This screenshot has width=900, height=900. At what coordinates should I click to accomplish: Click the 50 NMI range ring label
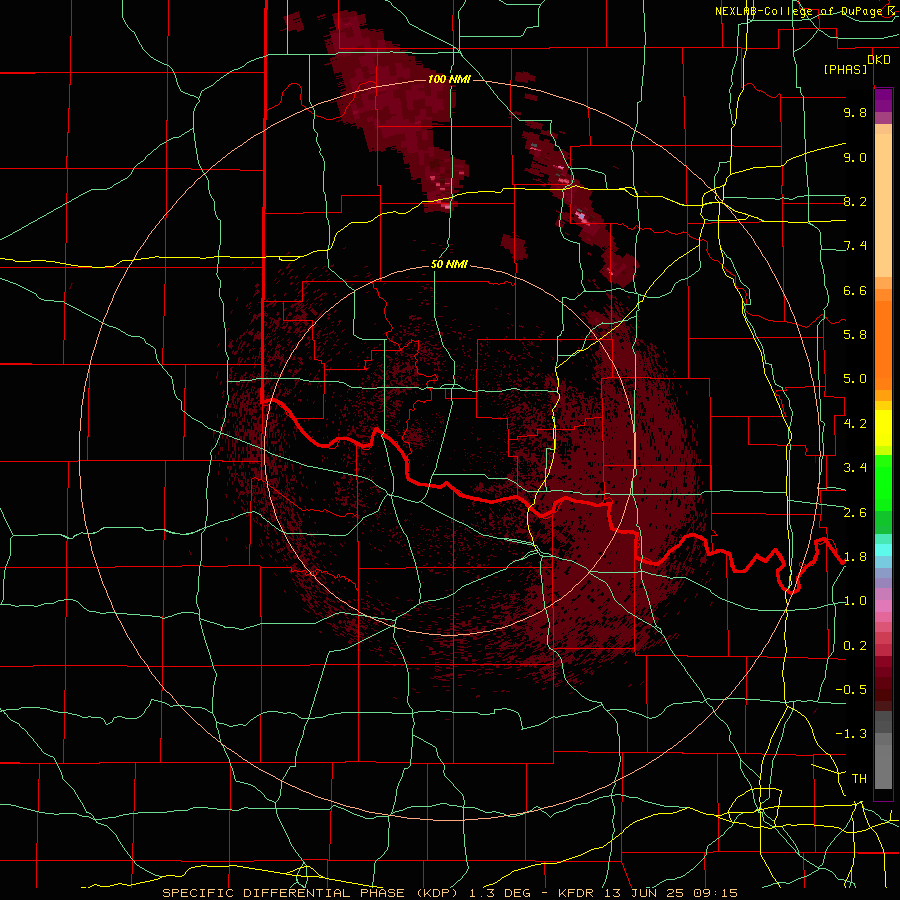click(x=449, y=265)
